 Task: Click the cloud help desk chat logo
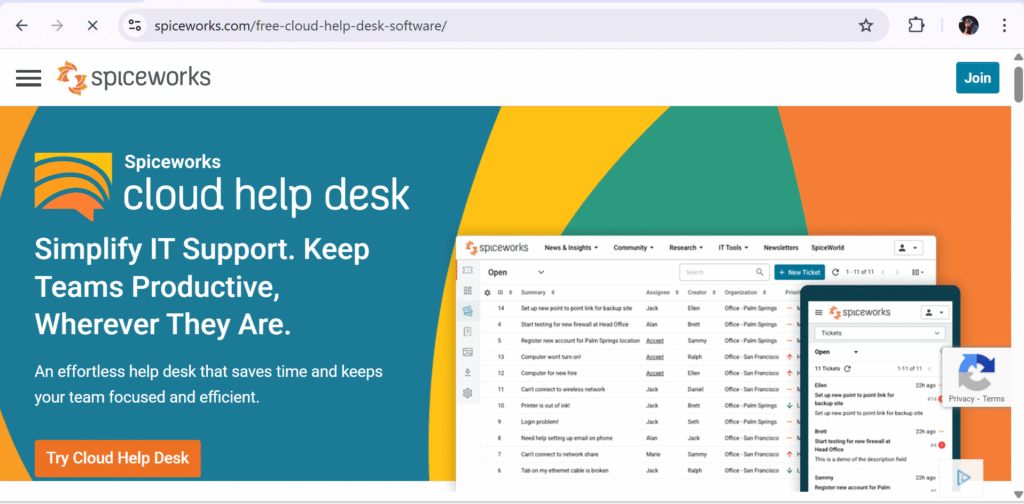[73, 186]
